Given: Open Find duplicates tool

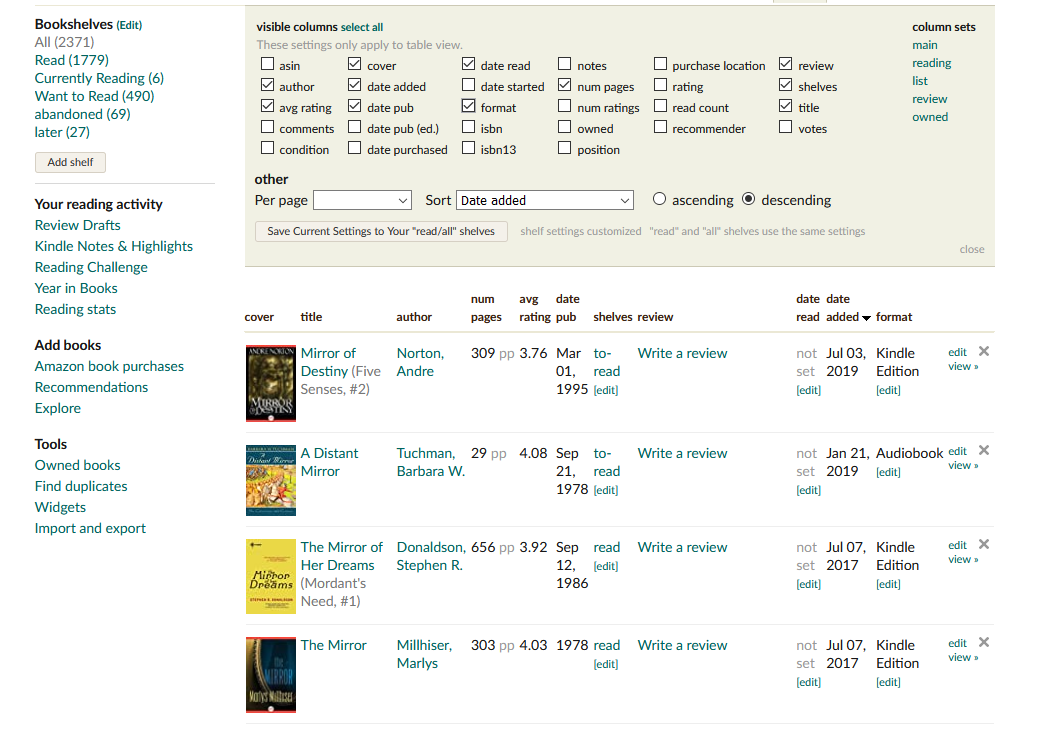Looking at the screenshot, I should click(x=81, y=486).
